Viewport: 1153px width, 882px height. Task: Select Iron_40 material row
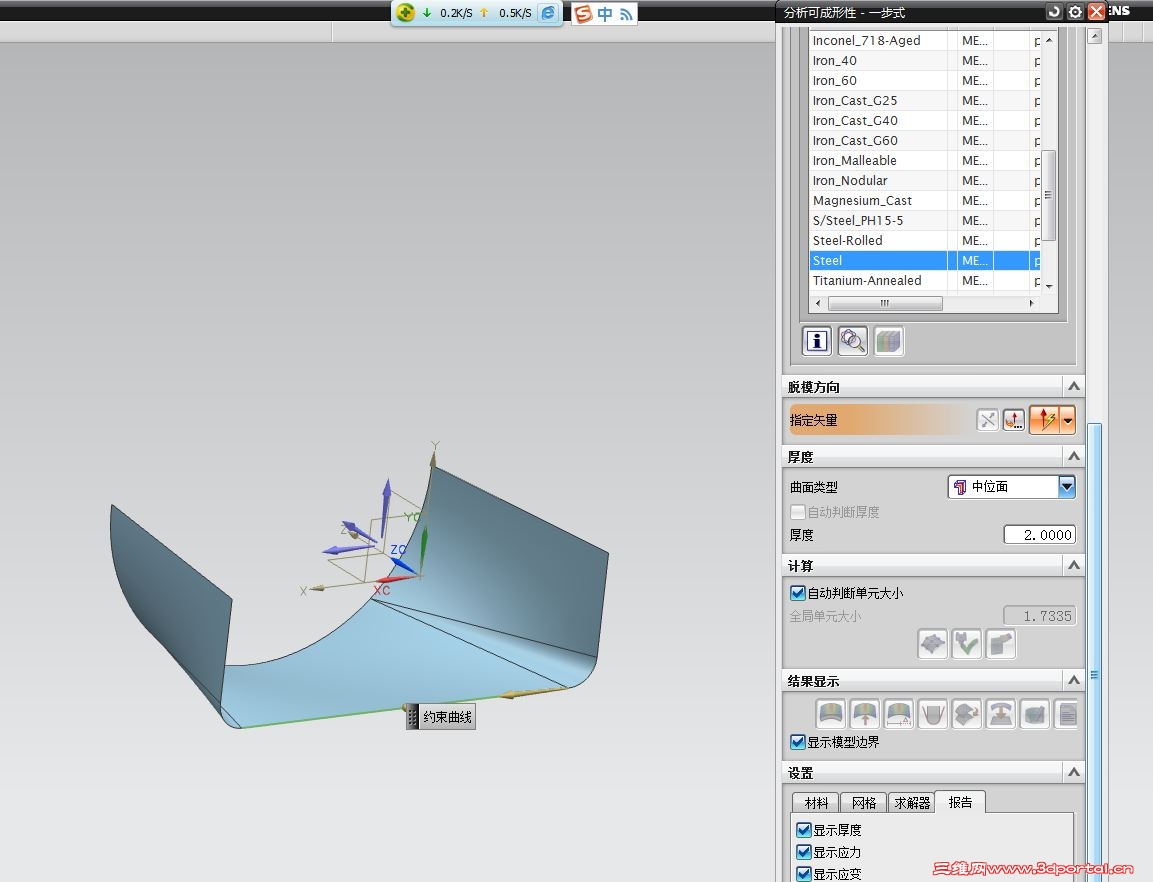[x=925, y=60]
